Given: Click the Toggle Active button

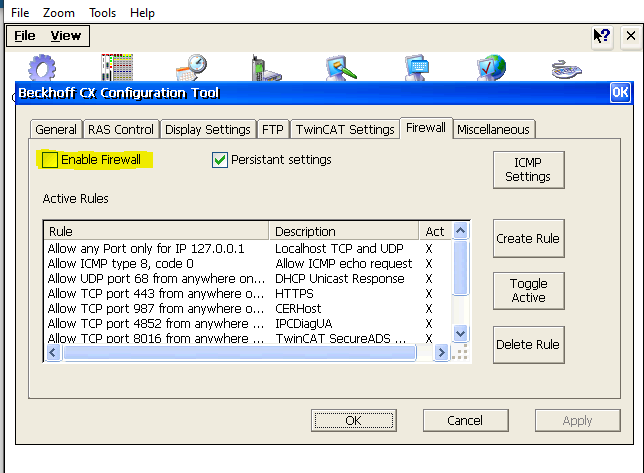Looking at the screenshot, I should [x=529, y=291].
